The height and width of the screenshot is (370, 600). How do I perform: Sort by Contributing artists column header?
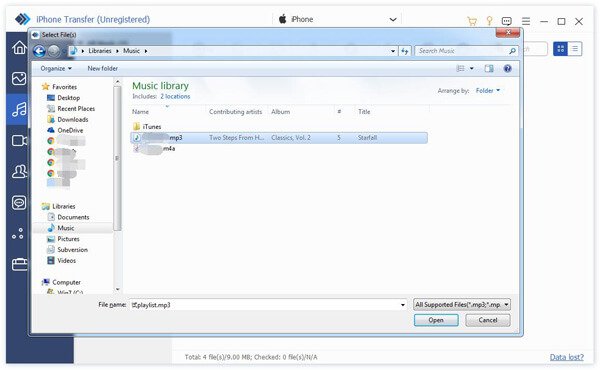pos(235,112)
